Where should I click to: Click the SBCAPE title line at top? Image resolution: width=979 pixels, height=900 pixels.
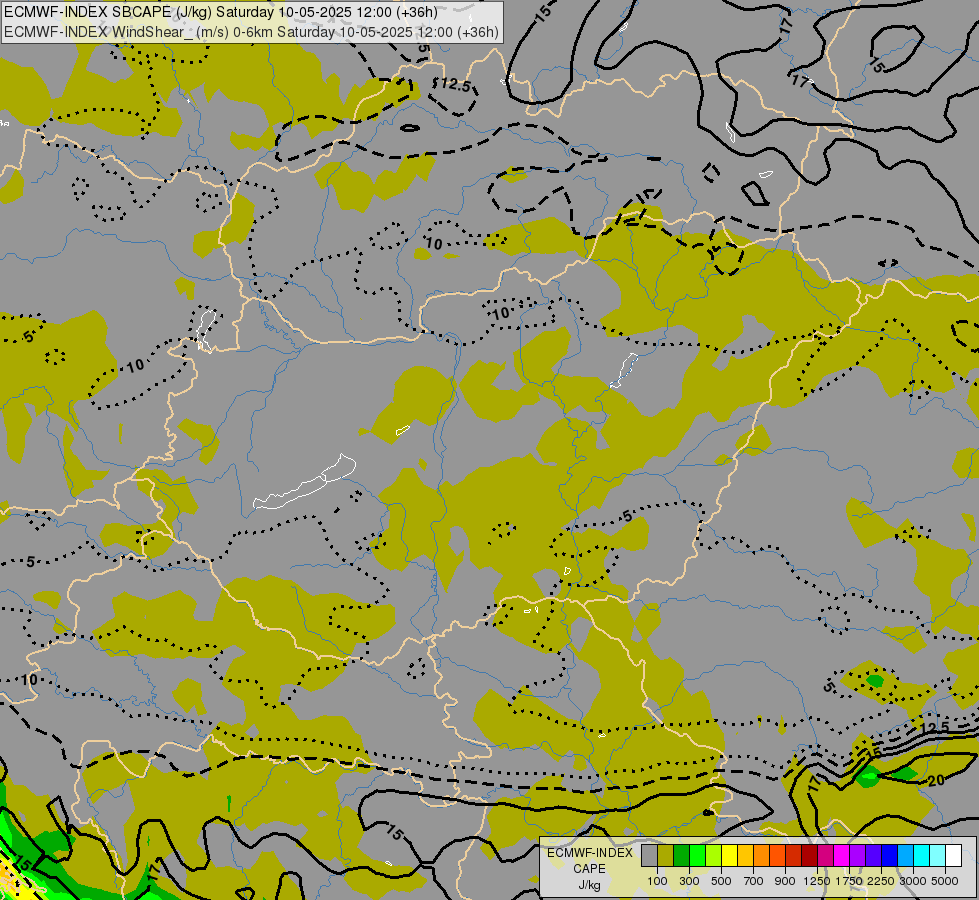click(x=220, y=12)
